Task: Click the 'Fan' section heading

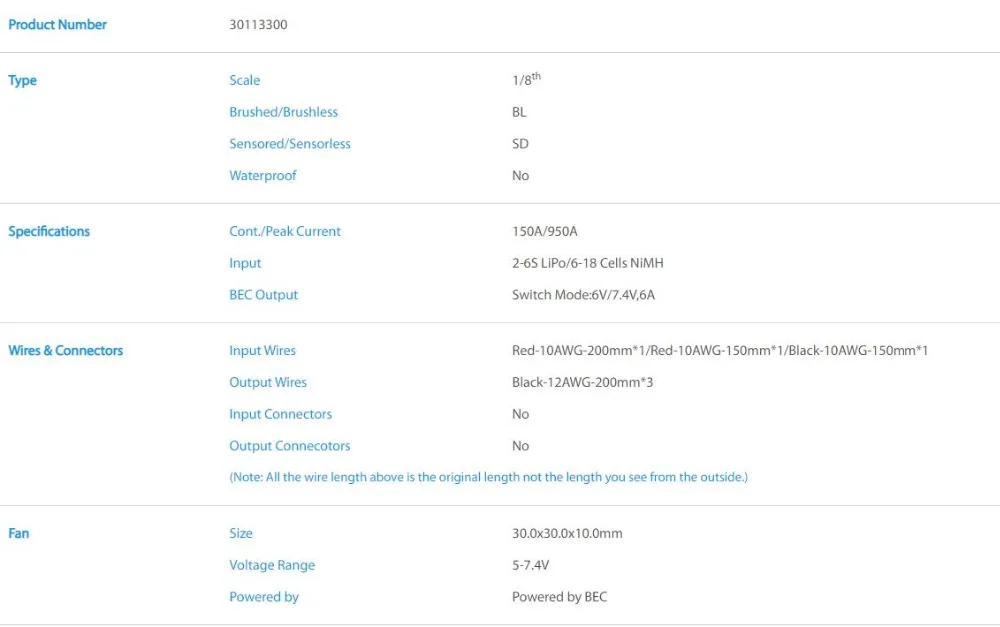Action: tap(18, 534)
